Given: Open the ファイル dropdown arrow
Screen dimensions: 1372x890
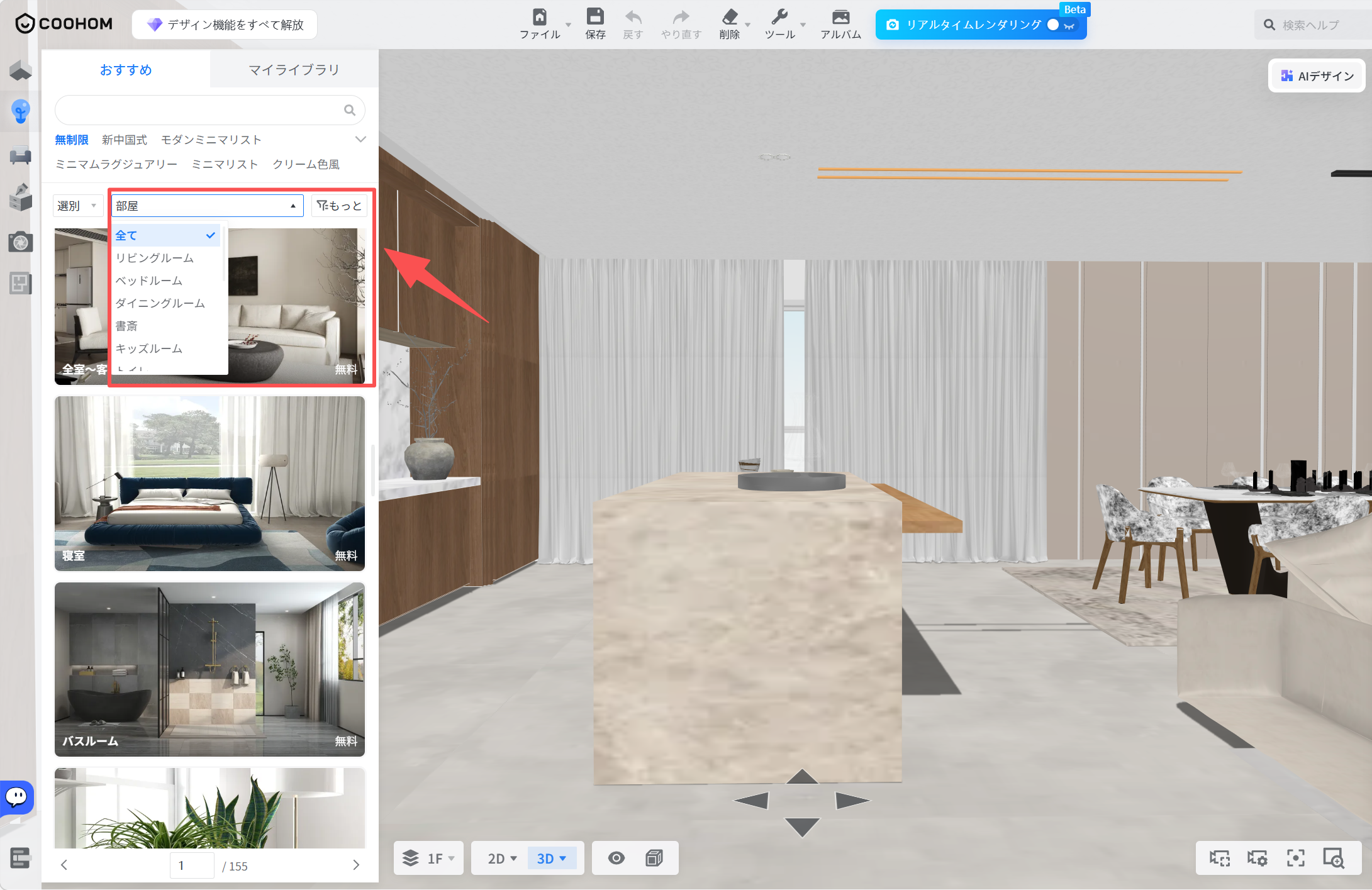Looking at the screenshot, I should coord(568,25).
